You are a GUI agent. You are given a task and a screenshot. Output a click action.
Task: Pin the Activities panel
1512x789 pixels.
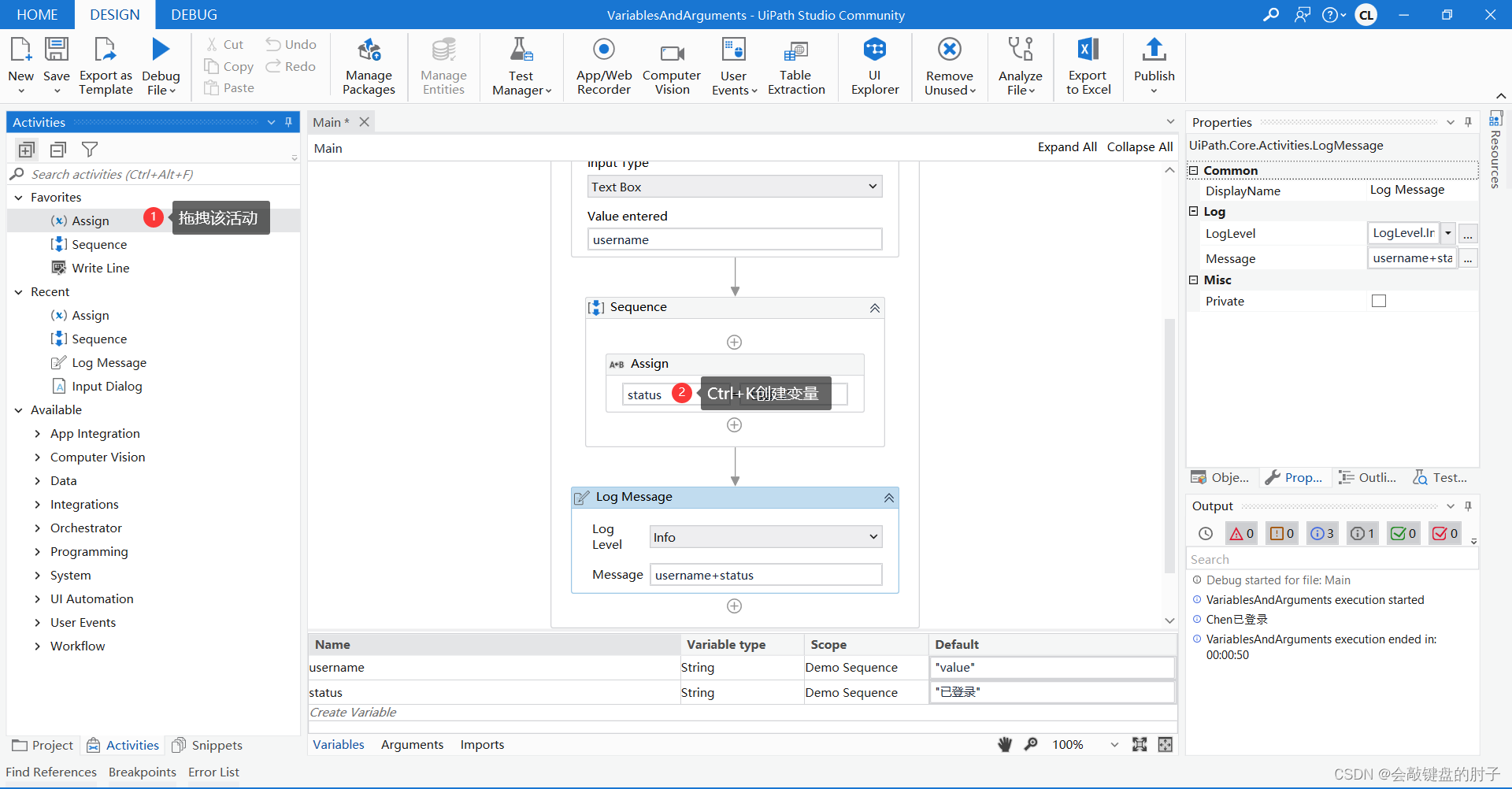289,122
